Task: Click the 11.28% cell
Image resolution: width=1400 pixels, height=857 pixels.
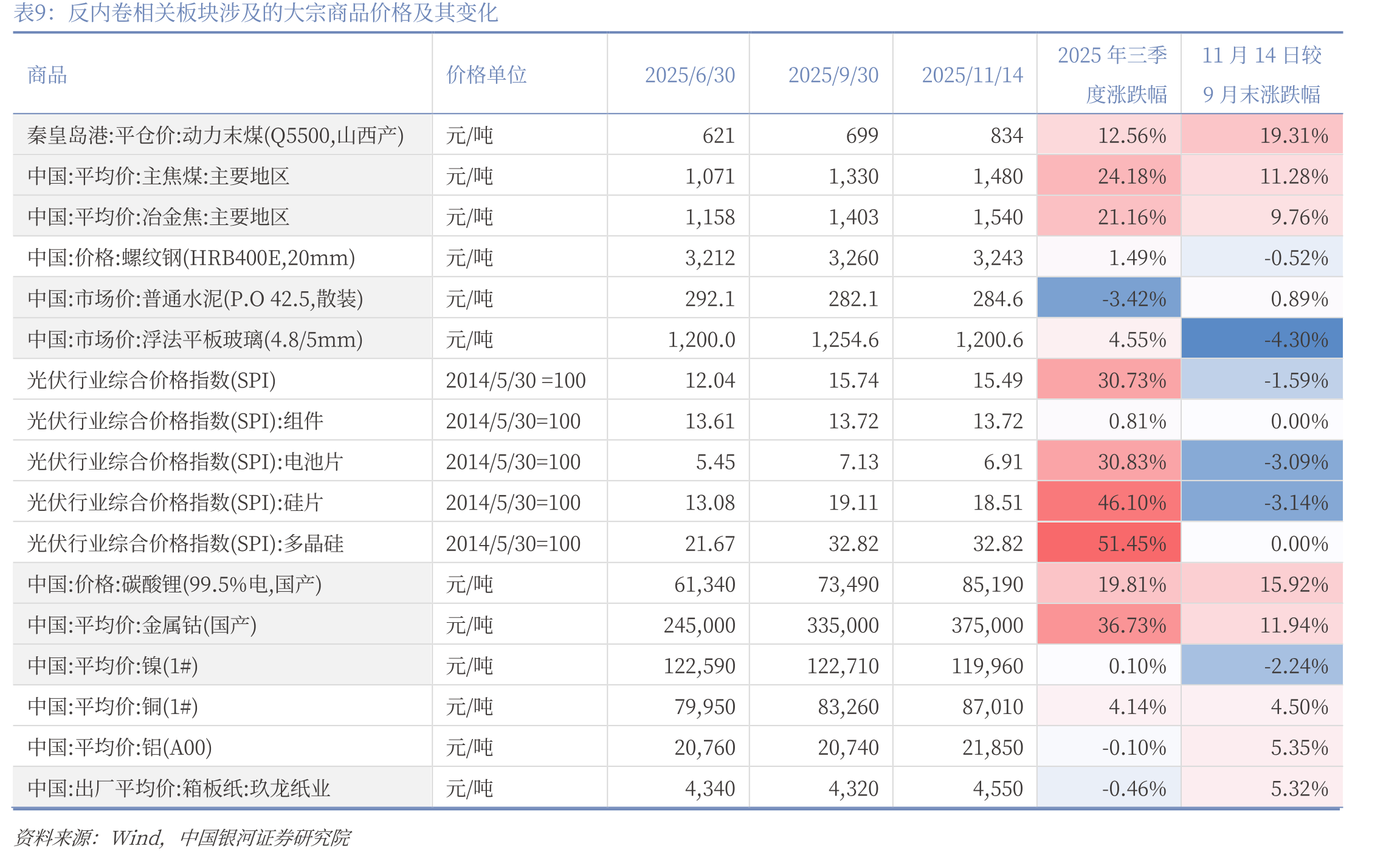Action: [x=1262, y=176]
